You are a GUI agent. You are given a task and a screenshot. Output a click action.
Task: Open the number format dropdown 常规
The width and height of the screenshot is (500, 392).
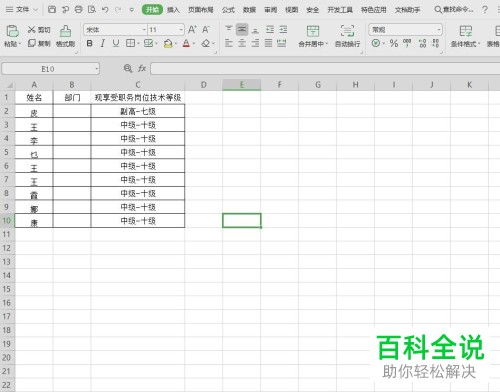point(439,30)
